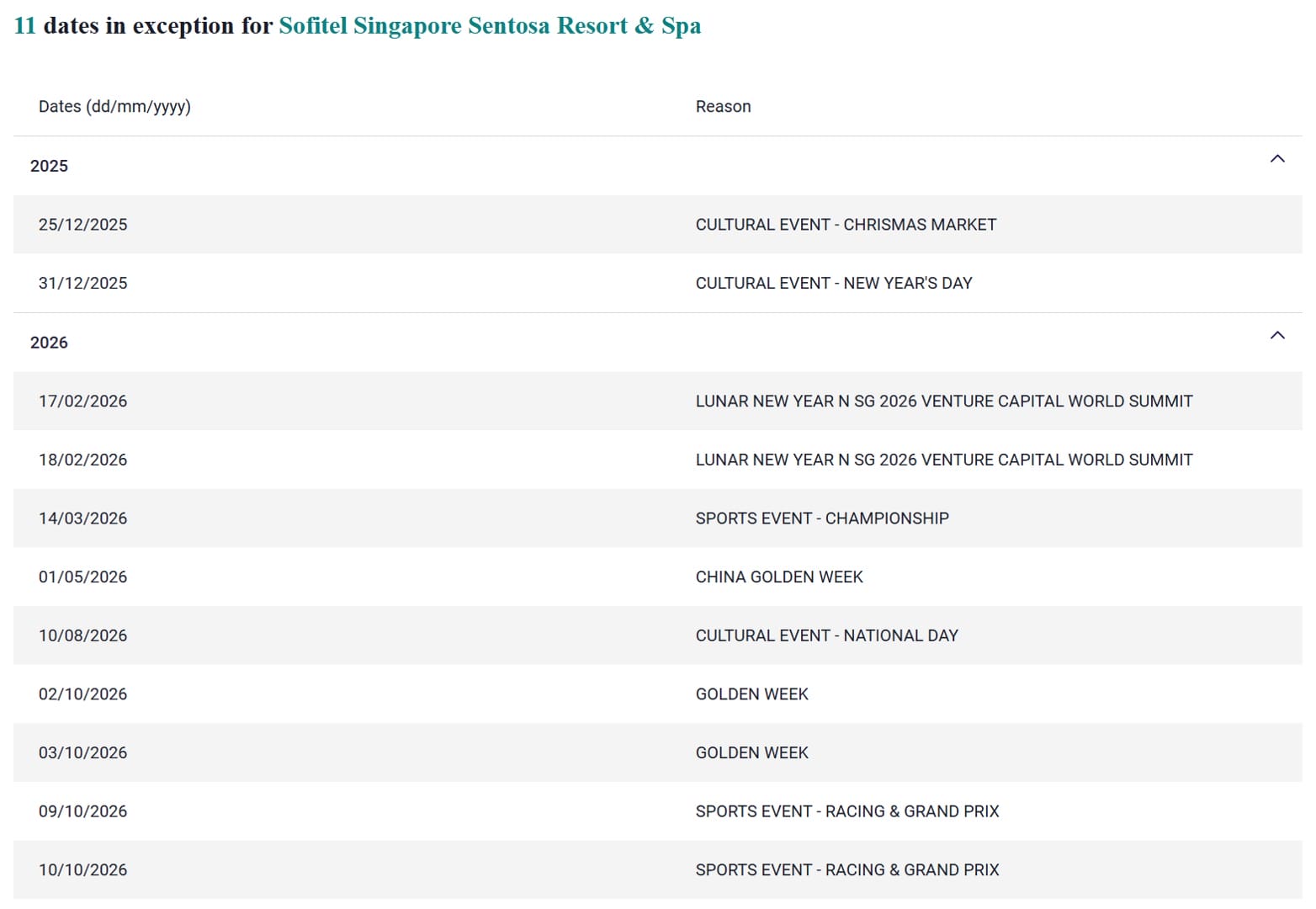Viewport: 1316px width, 909px height.
Task: Click the Dates (dd/mm/yyyy) column header
Action: pos(114,107)
